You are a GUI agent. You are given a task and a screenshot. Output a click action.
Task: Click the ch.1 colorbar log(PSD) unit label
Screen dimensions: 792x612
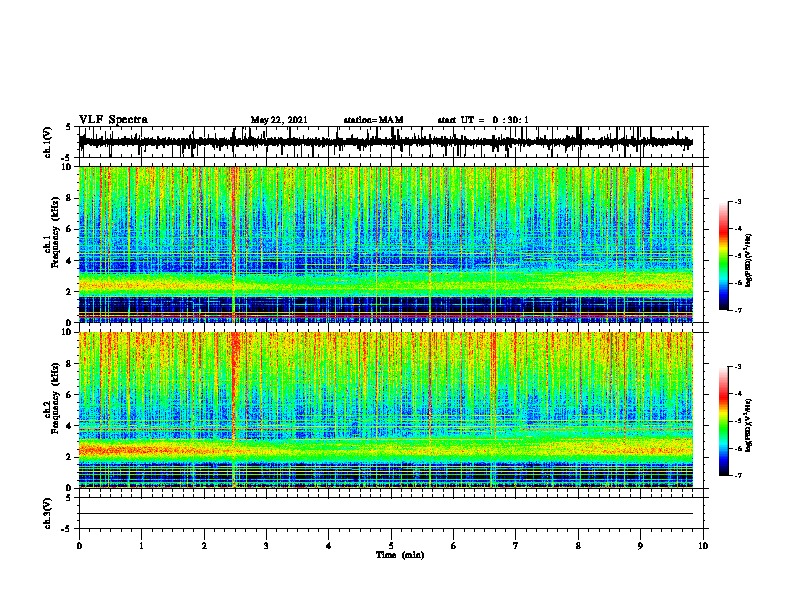click(x=749, y=261)
